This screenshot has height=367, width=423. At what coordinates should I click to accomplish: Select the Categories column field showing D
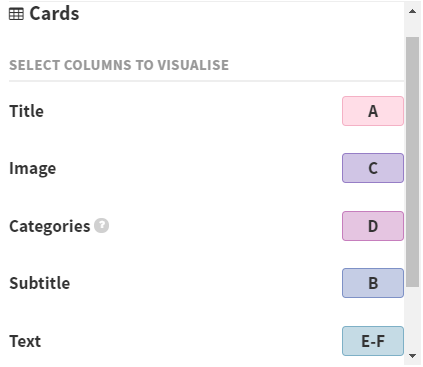pos(373,226)
